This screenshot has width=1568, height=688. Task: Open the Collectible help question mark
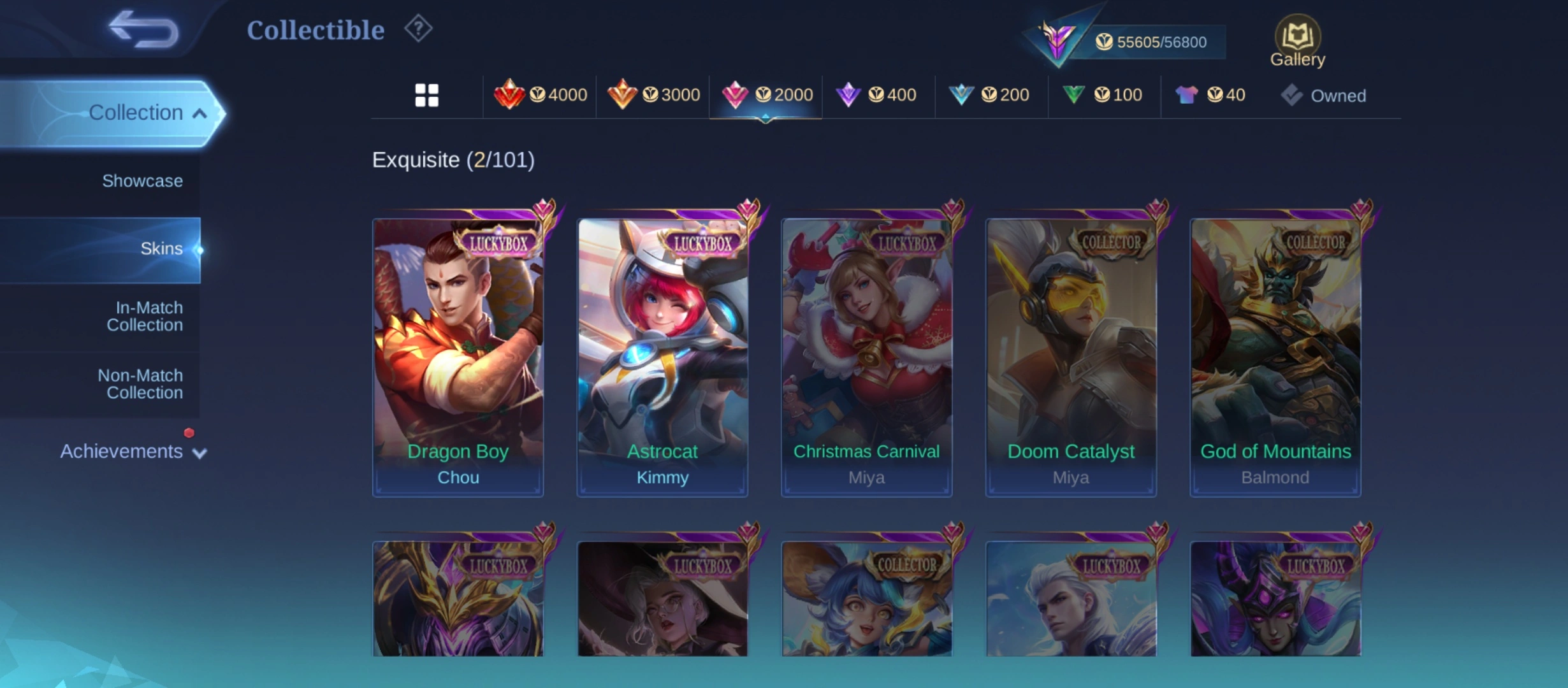[x=418, y=29]
